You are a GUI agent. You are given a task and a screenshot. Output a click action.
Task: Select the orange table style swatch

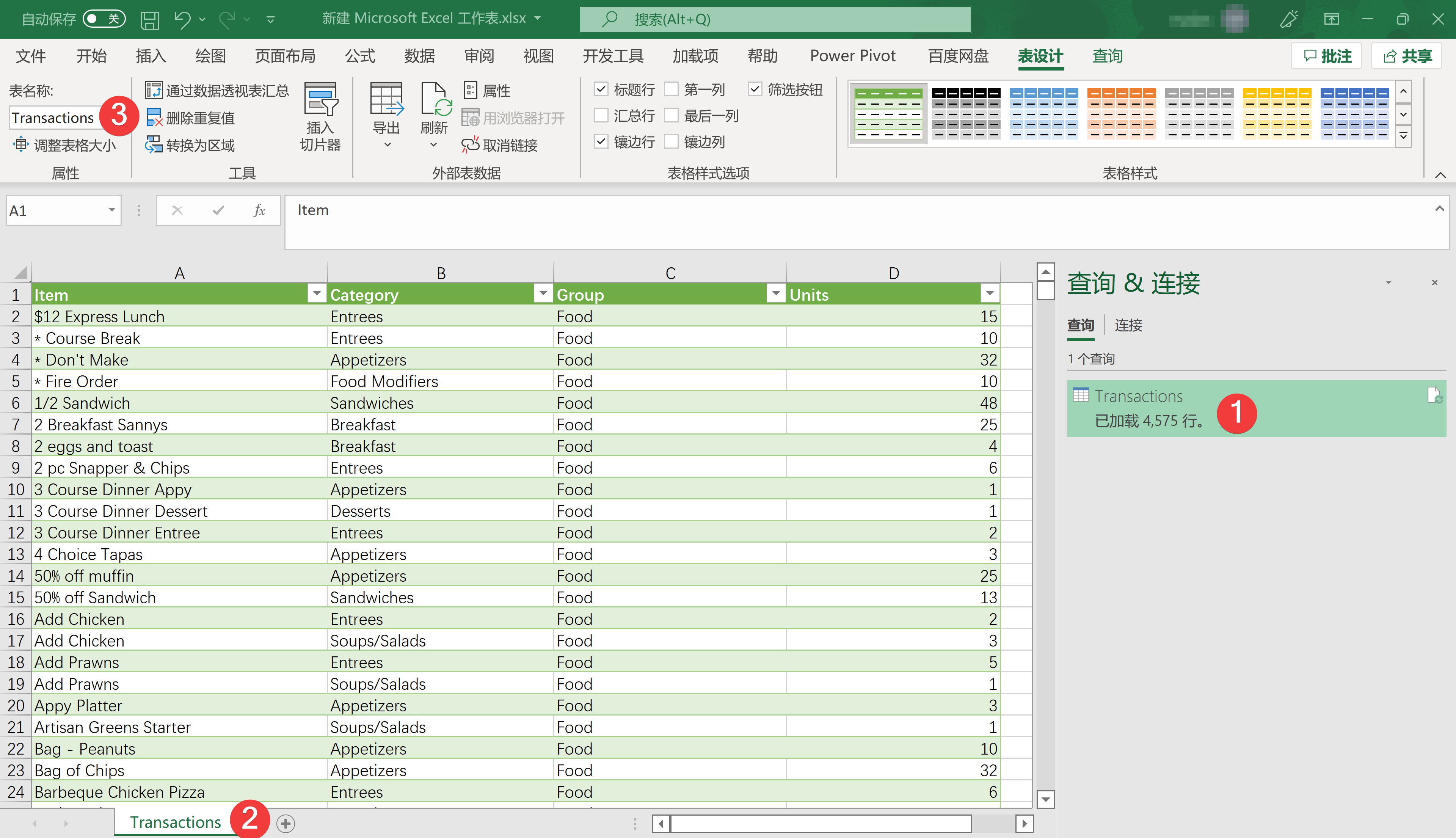[x=1121, y=113]
